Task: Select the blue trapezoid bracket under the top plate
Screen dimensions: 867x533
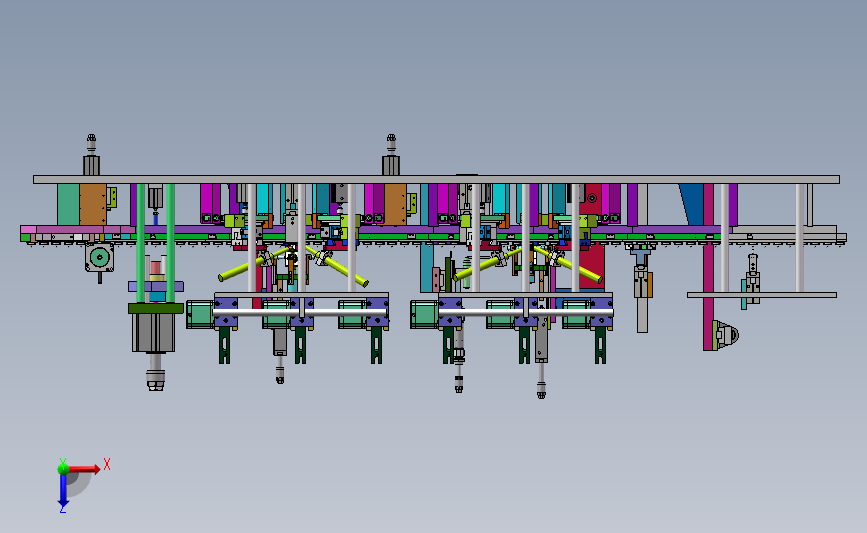Action: click(x=692, y=205)
